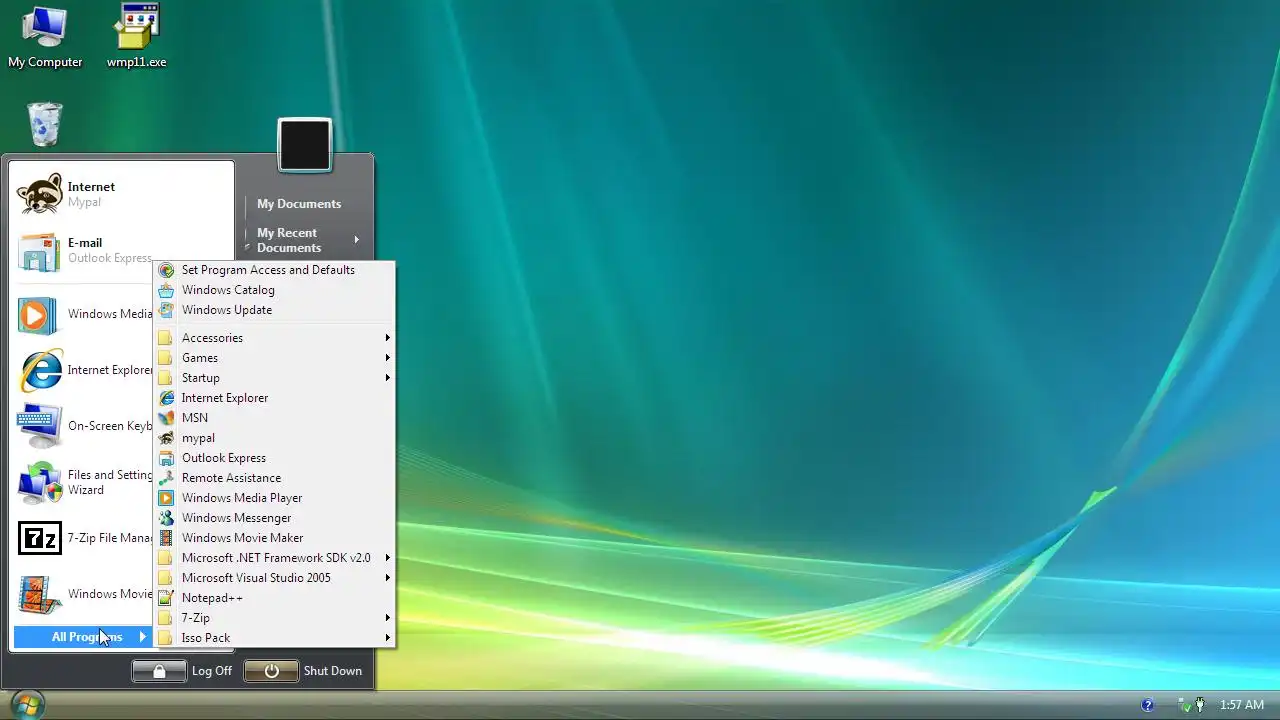Open Files and Settings Transfer Wizard

(x=84, y=482)
